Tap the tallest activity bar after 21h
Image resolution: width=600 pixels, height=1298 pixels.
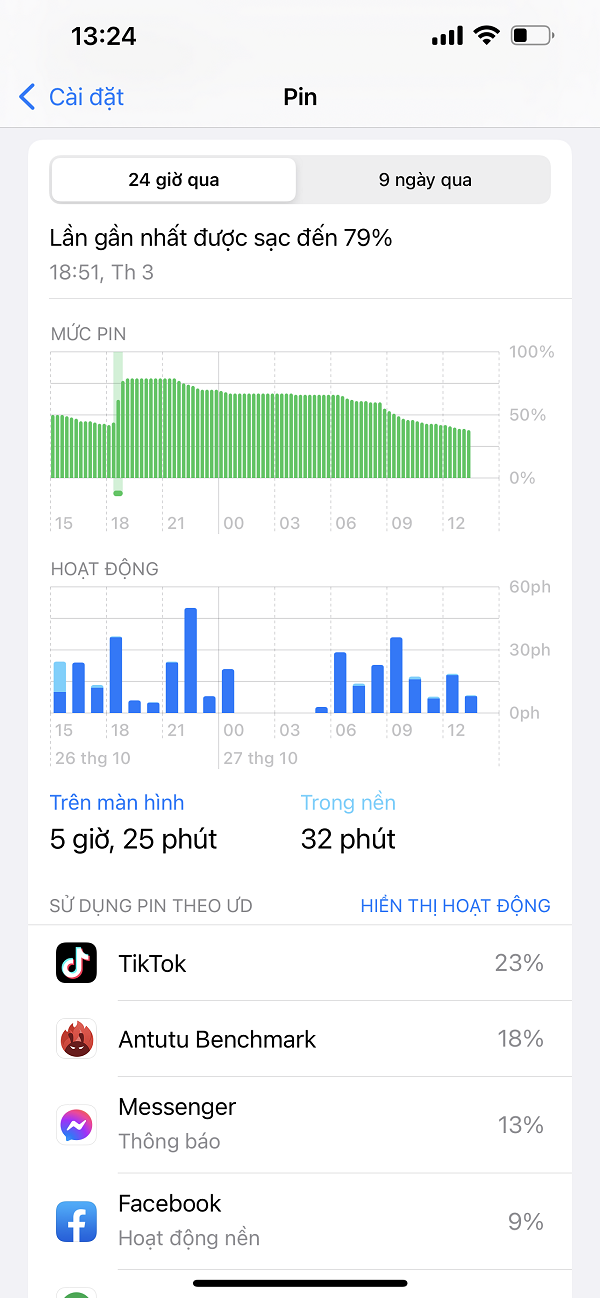(x=190, y=660)
